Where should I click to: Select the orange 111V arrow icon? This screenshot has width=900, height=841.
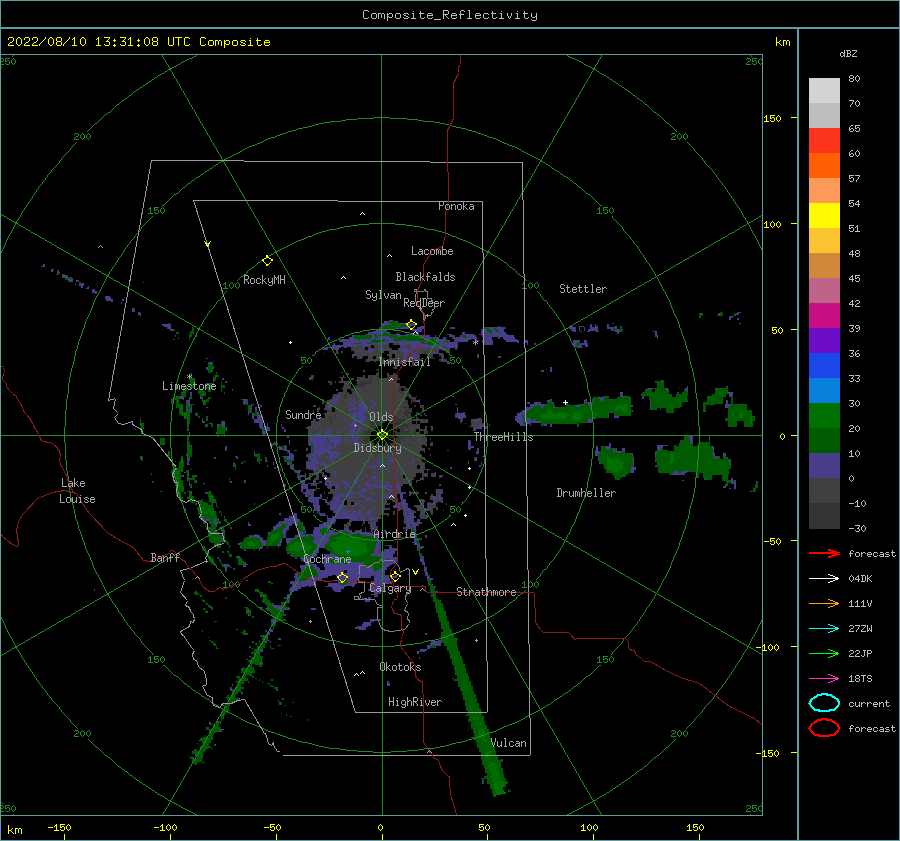[x=824, y=603]
